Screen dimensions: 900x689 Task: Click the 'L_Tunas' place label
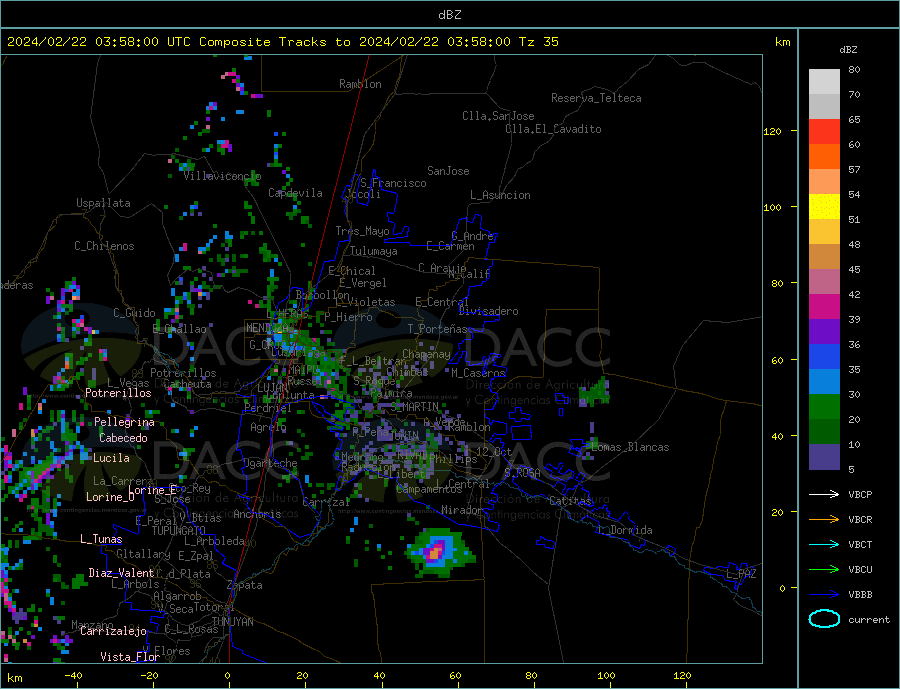101,539
